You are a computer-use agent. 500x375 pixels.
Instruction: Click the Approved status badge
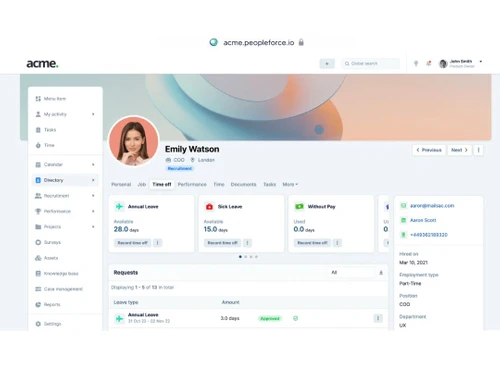click(x=270, y=318)
